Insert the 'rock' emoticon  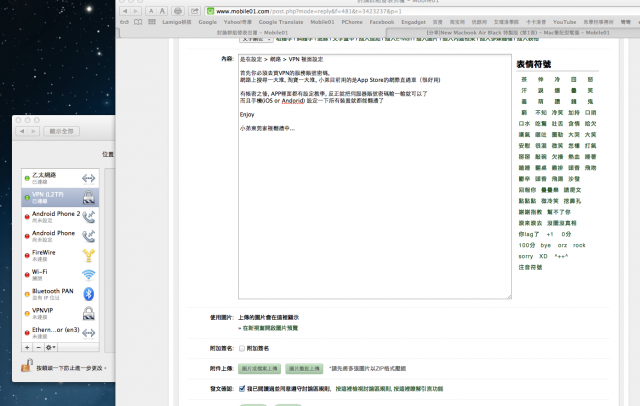click(x=579, y=245)
